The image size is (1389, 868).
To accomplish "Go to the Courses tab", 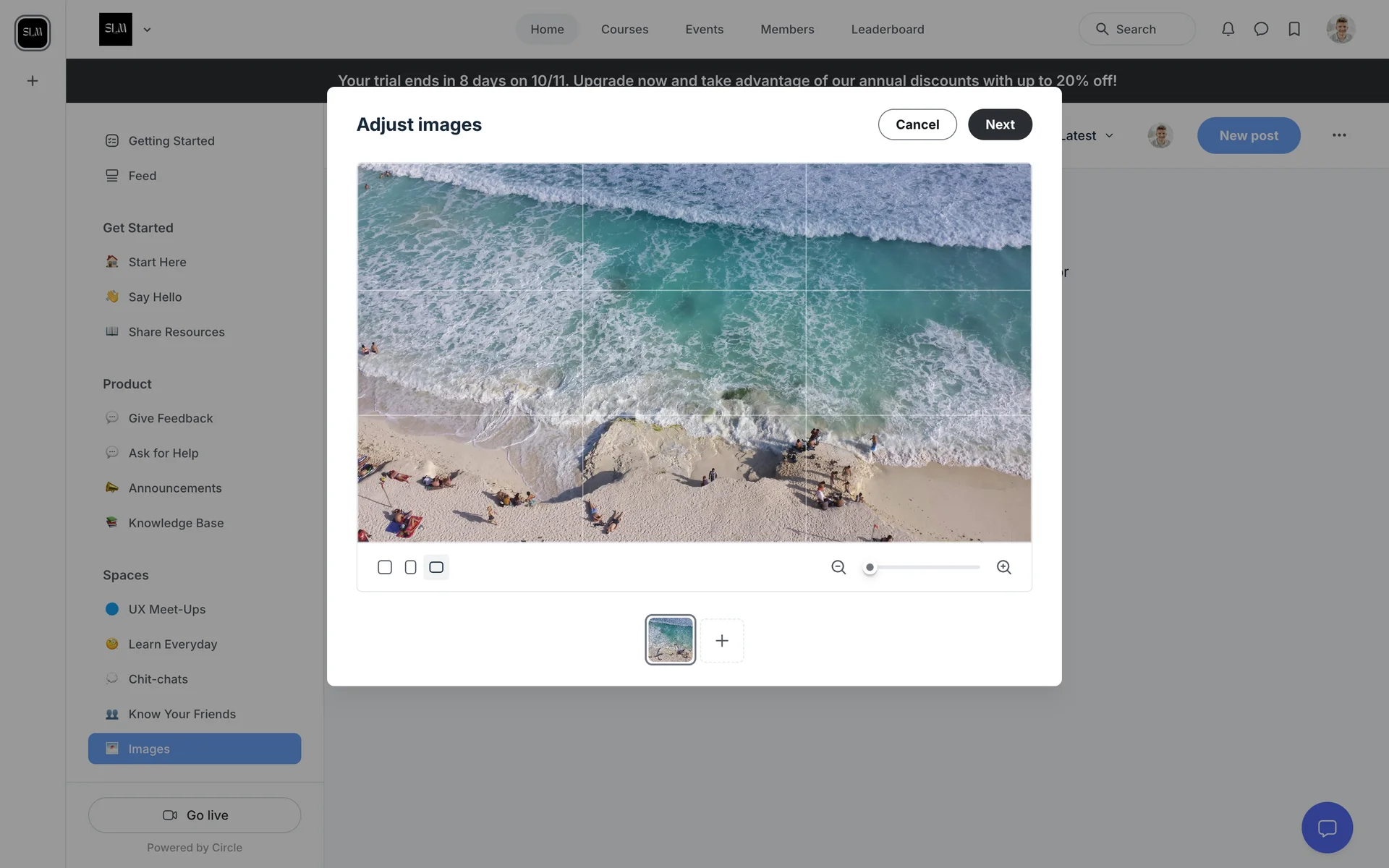I will [x=624, y=29].
